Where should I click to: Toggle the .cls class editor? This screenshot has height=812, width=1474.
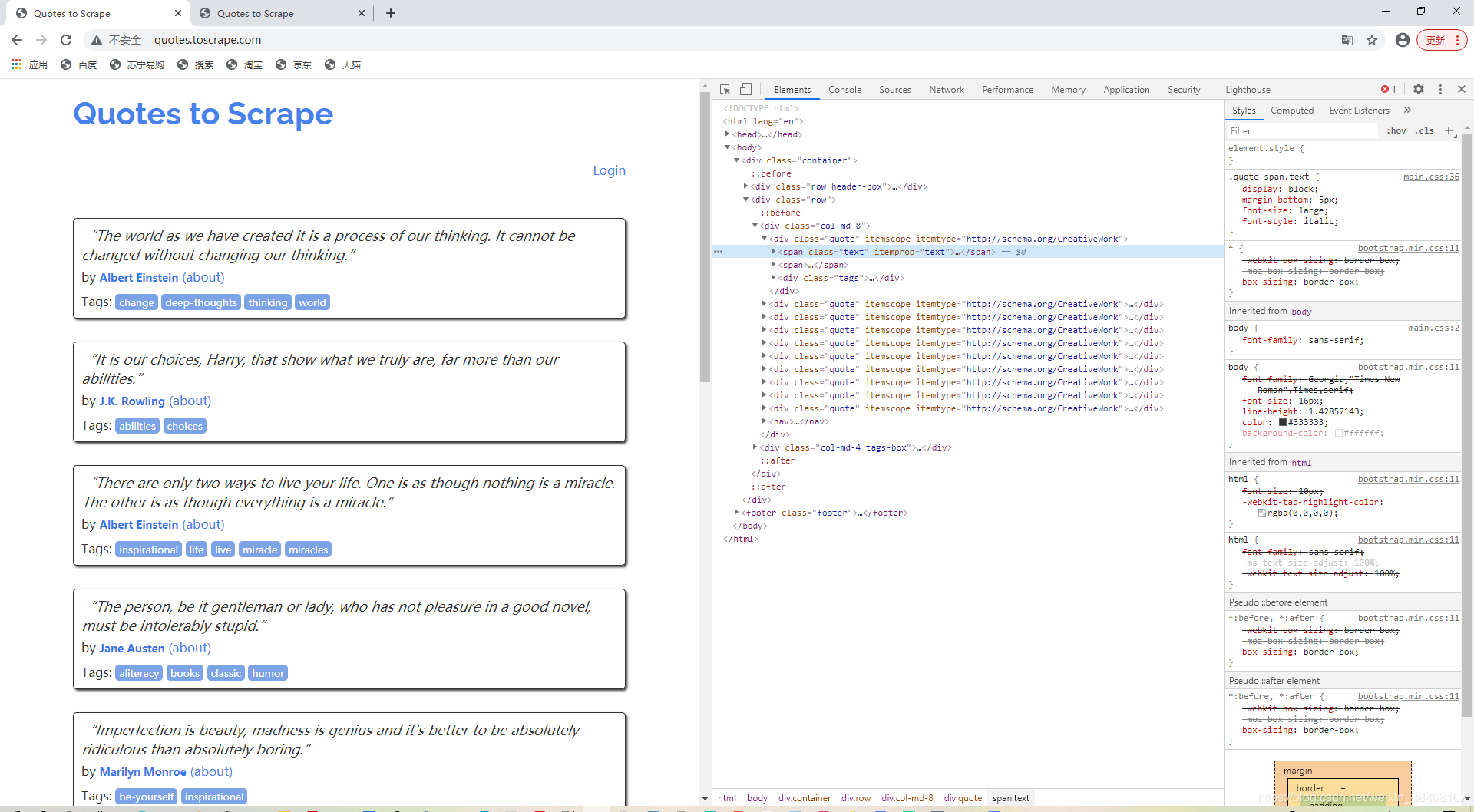[x=1424, y=131]
